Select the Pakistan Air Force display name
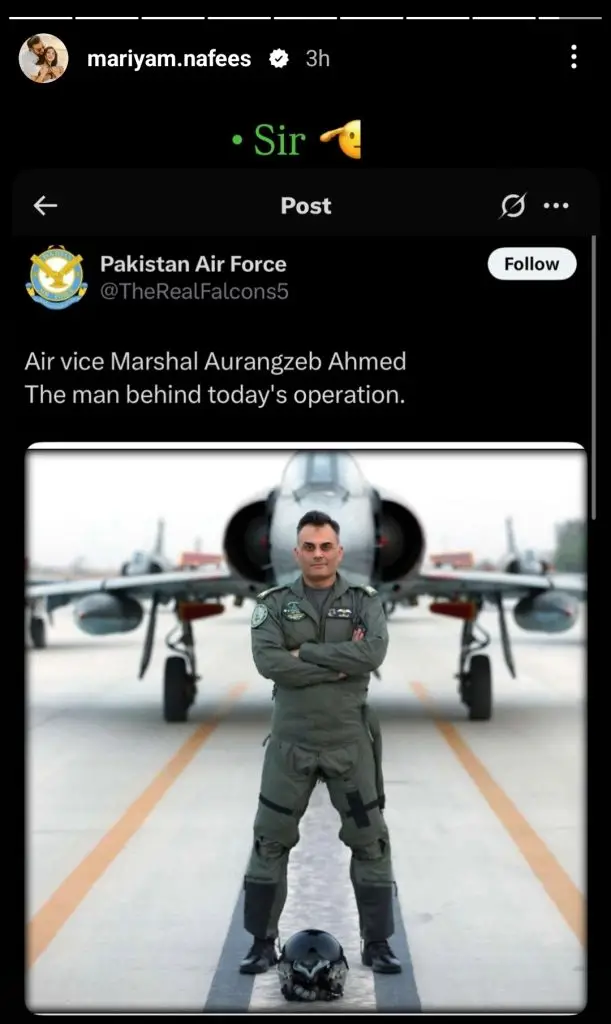 pos(193,264)
